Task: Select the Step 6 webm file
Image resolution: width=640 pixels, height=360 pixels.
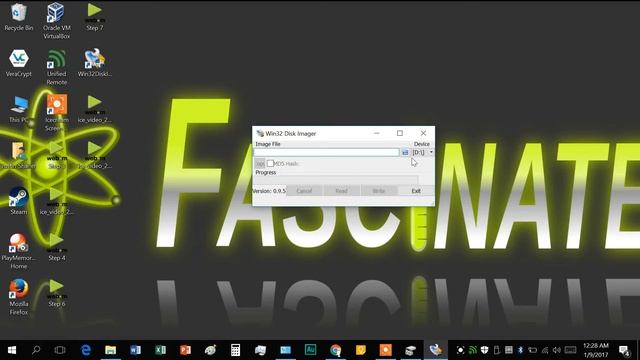Action: point(56,293)
